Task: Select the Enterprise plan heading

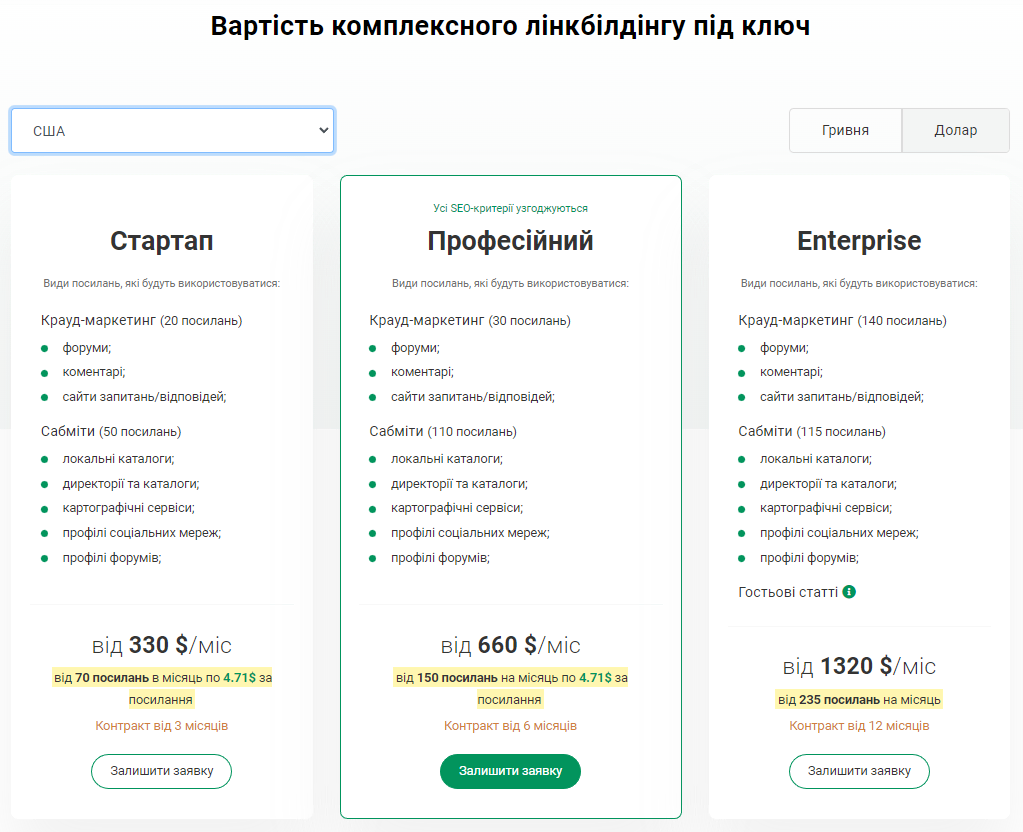Action: [x=859, y=241]
